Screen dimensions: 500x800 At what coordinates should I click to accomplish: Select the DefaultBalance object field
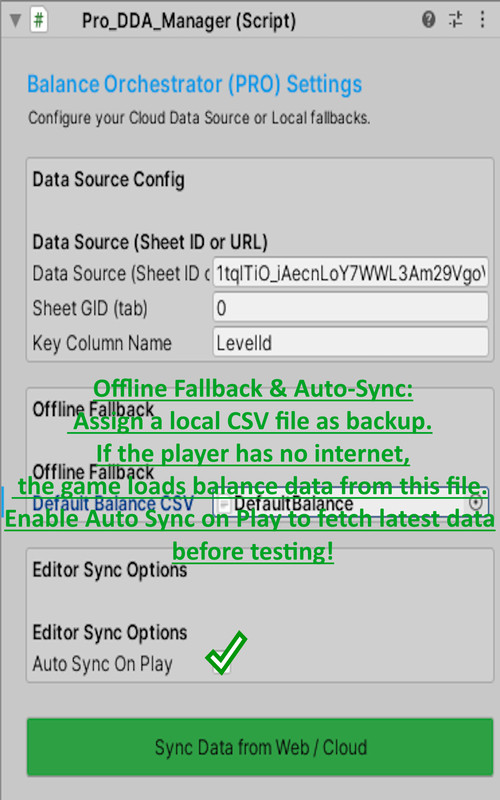coord(351,504)
